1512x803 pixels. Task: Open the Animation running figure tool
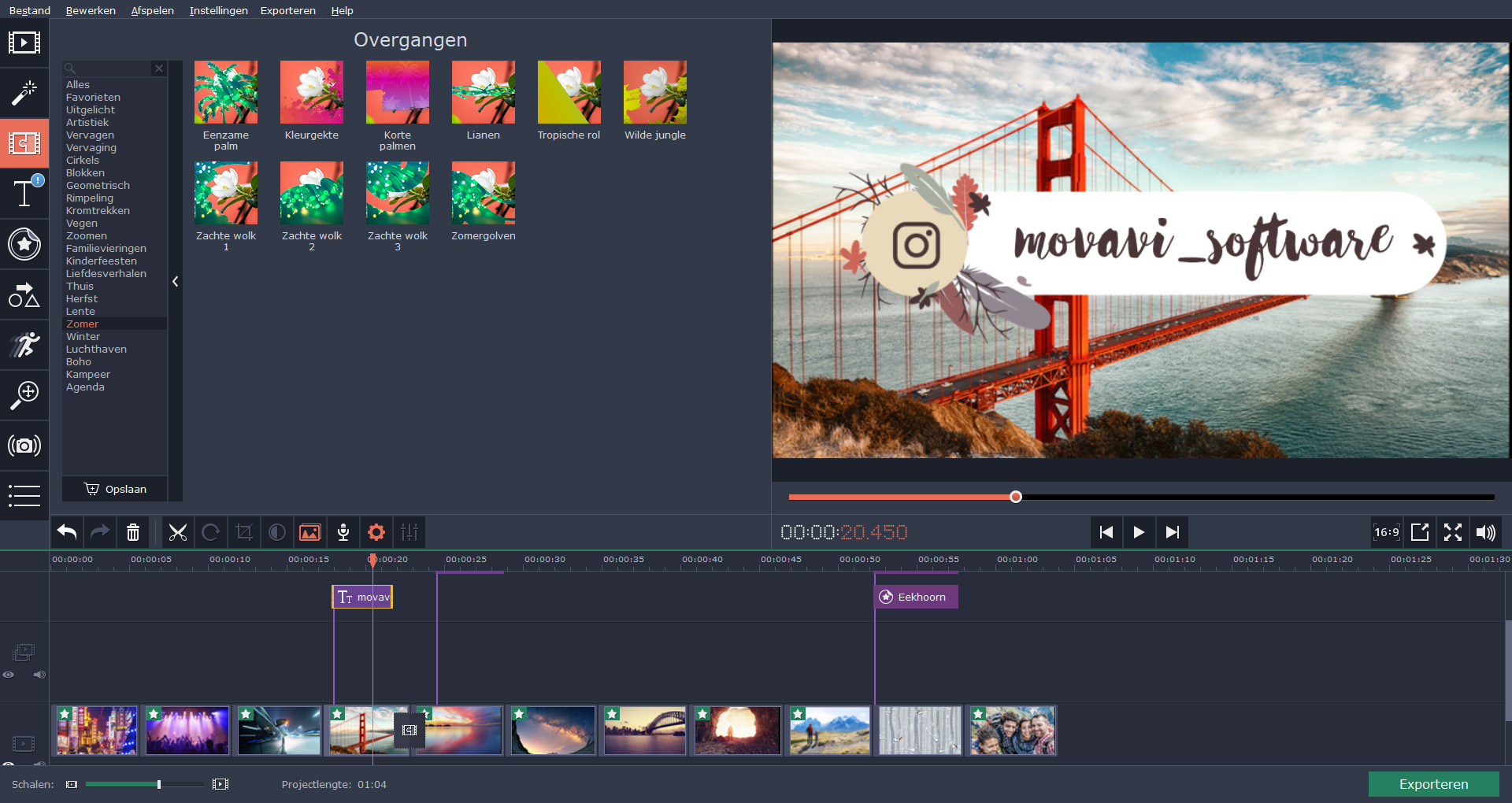click(24, 345)
